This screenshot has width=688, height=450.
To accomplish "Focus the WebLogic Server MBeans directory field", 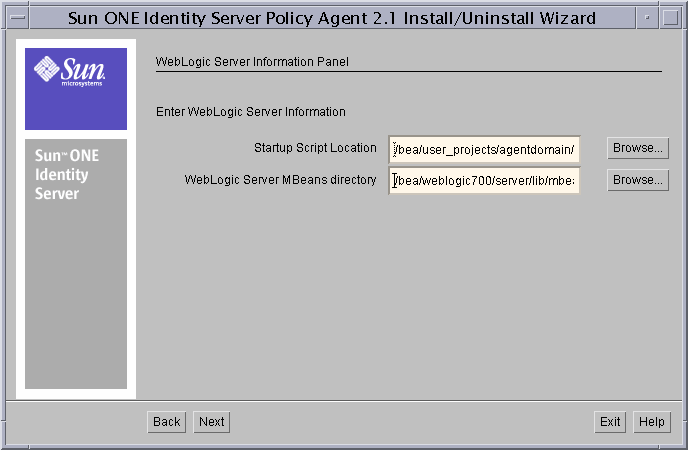I will pos(484,180).
